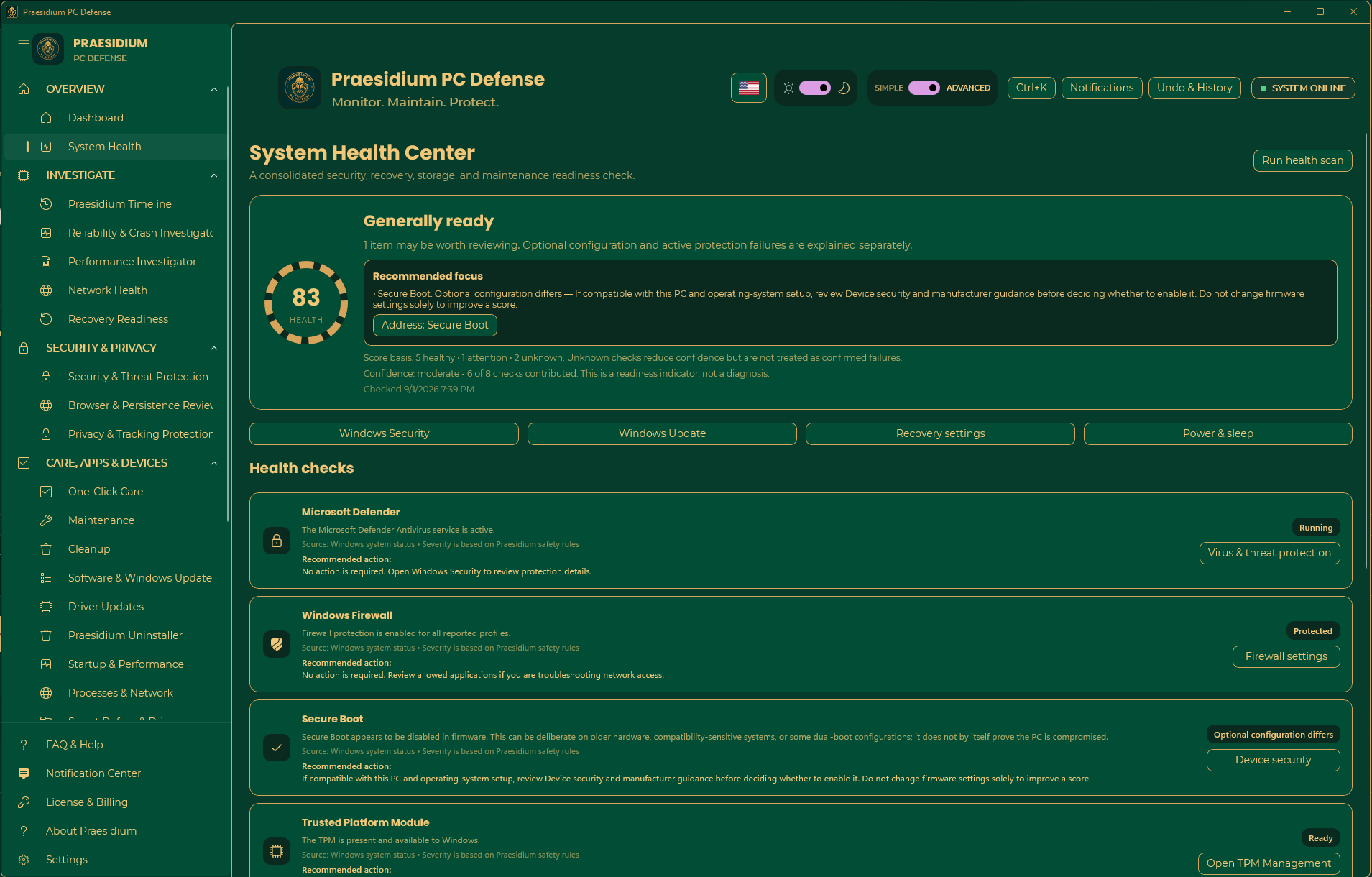Click the 83 health score gauge
The height and width of the screenshot is (877, 1372).
tap(306, 303)
